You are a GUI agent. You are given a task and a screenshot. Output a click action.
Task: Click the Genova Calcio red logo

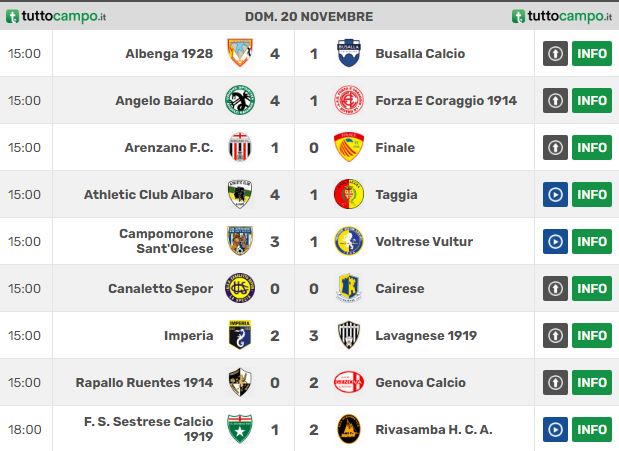click(x=349, y=382)
